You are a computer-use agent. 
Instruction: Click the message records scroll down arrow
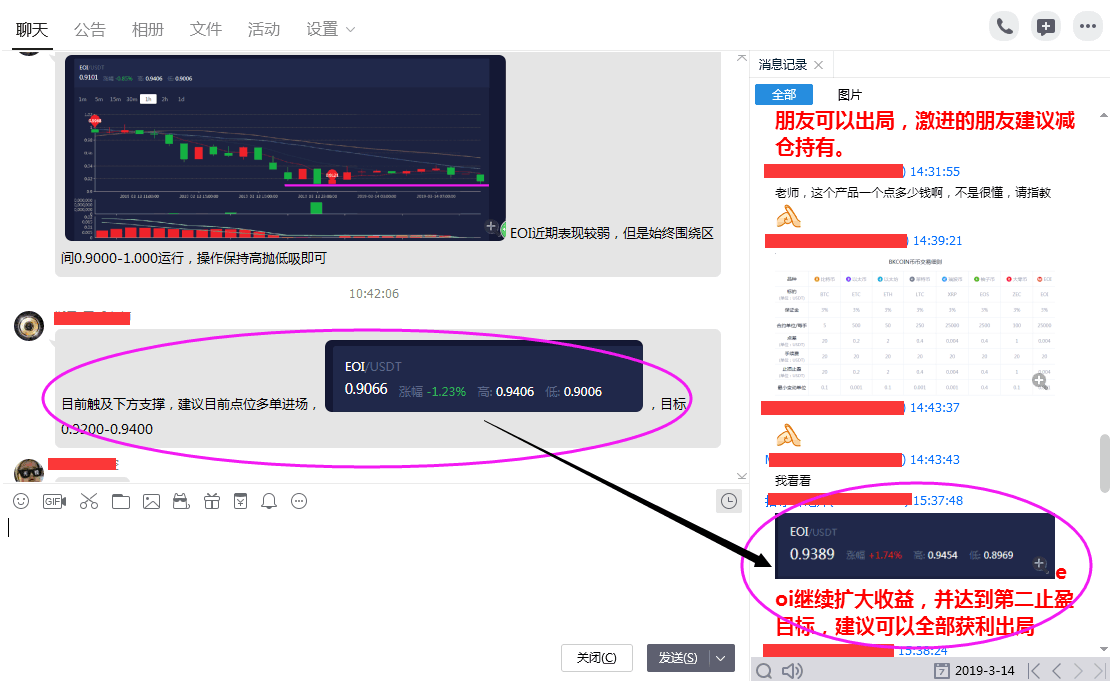(x=1104, y=648)
